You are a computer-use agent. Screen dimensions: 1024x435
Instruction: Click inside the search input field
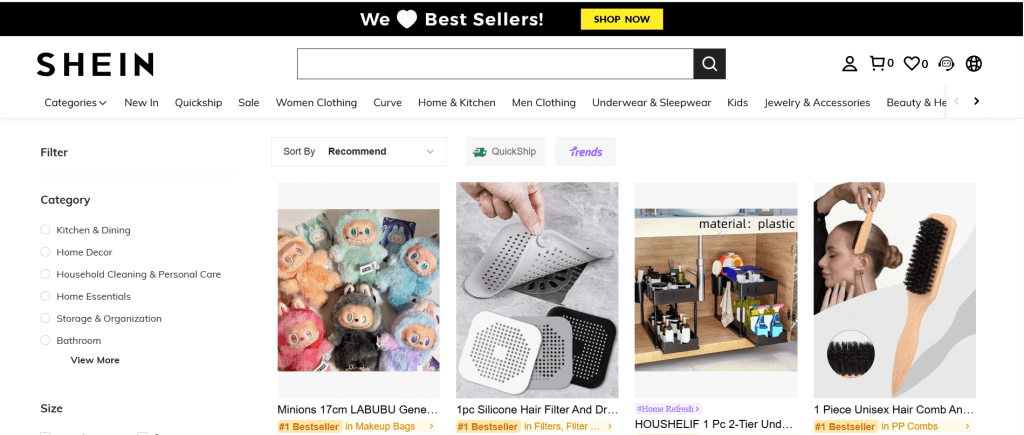[495, 64]
